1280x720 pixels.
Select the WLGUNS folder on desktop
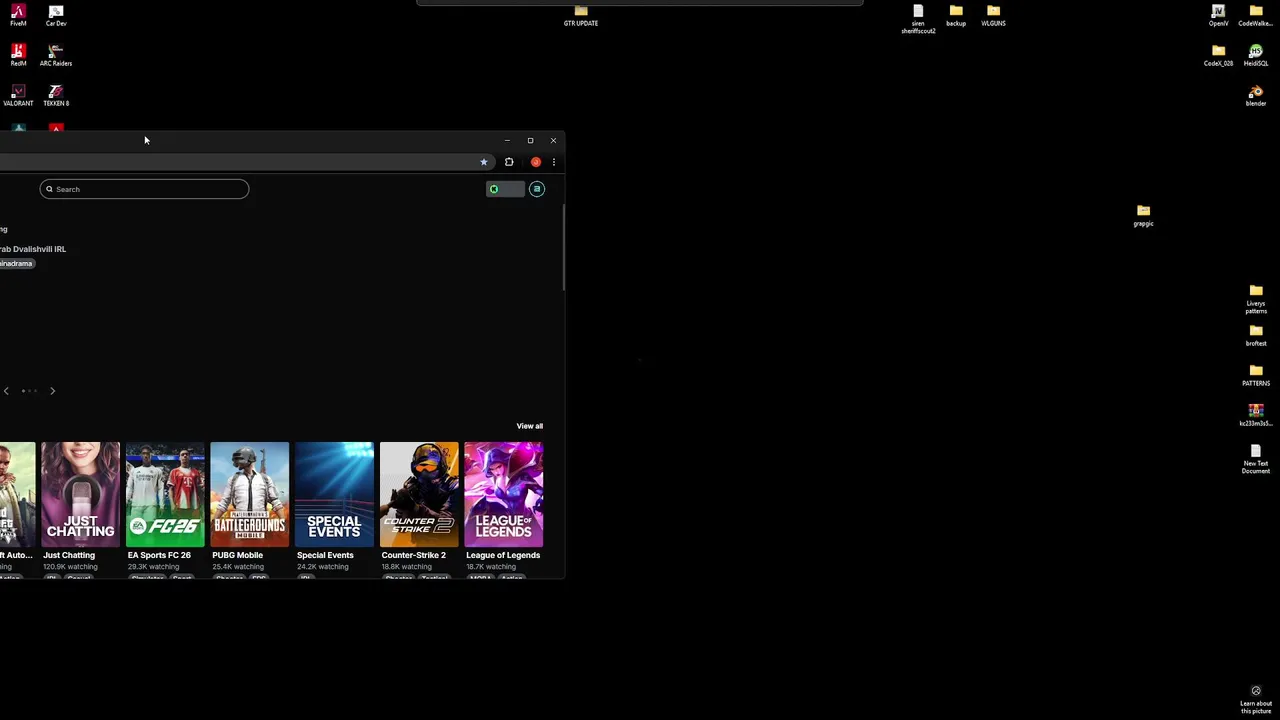pos(993,15)
